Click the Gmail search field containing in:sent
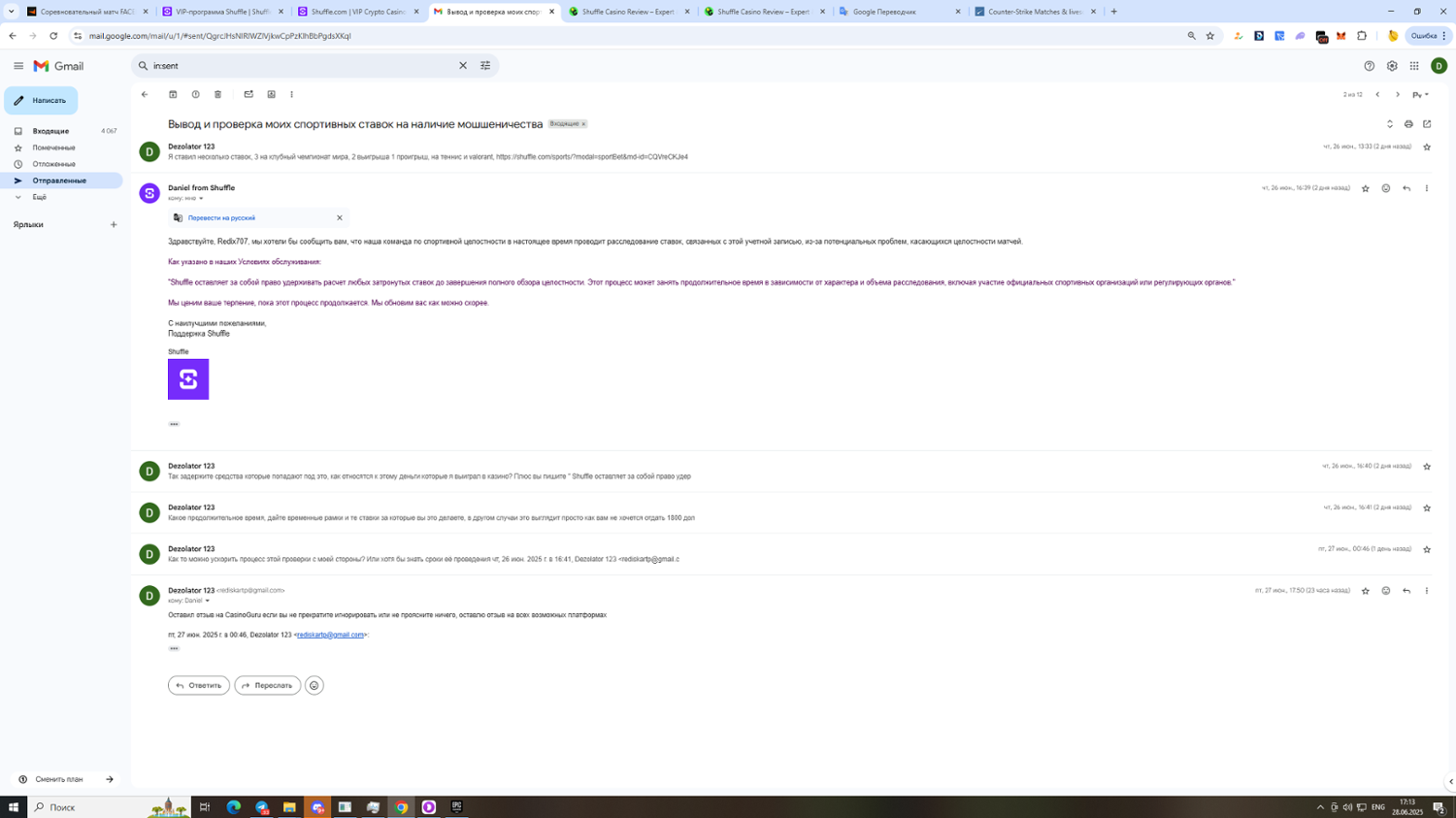 [x=301, y=66]
